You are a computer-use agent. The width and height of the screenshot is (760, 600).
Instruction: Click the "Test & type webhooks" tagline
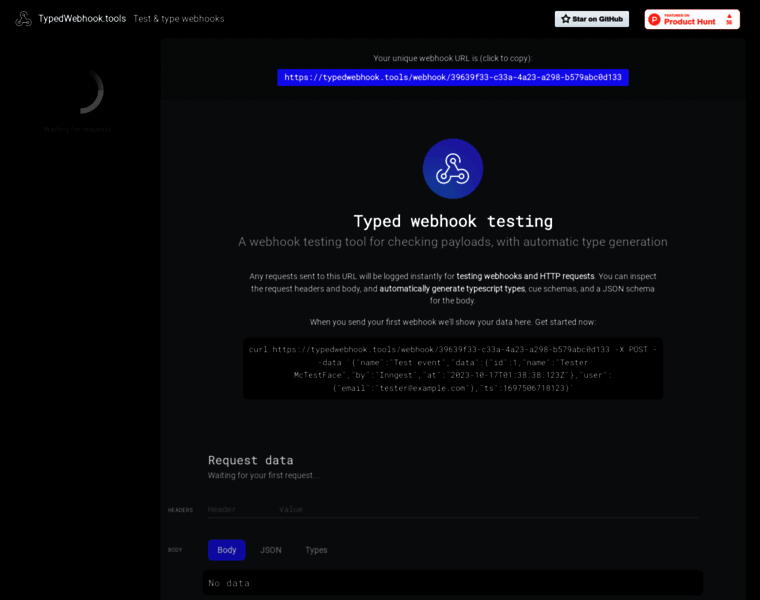tap(179, 19)
